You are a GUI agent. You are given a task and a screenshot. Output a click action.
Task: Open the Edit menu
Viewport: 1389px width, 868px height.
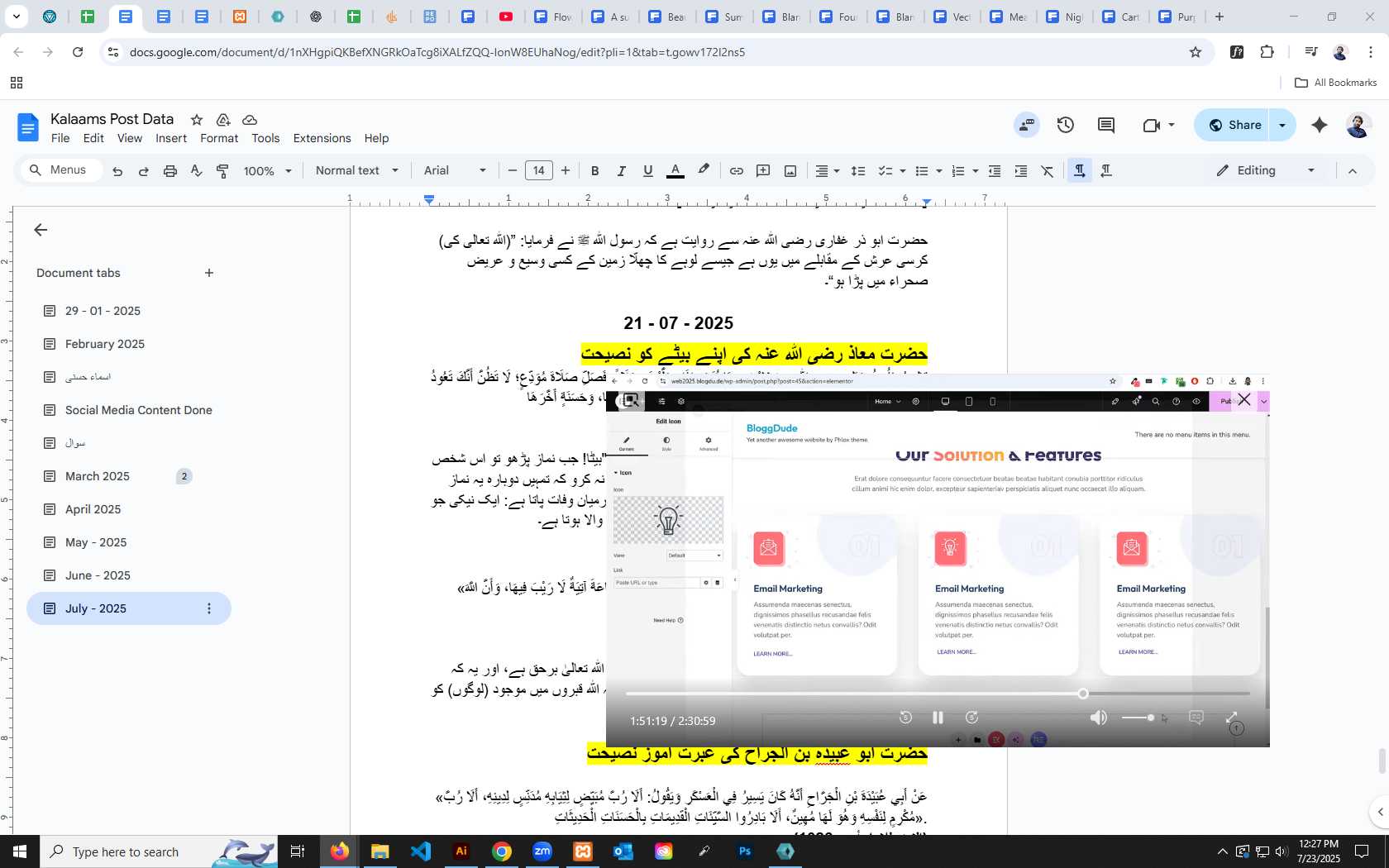[x=93, y=138]
